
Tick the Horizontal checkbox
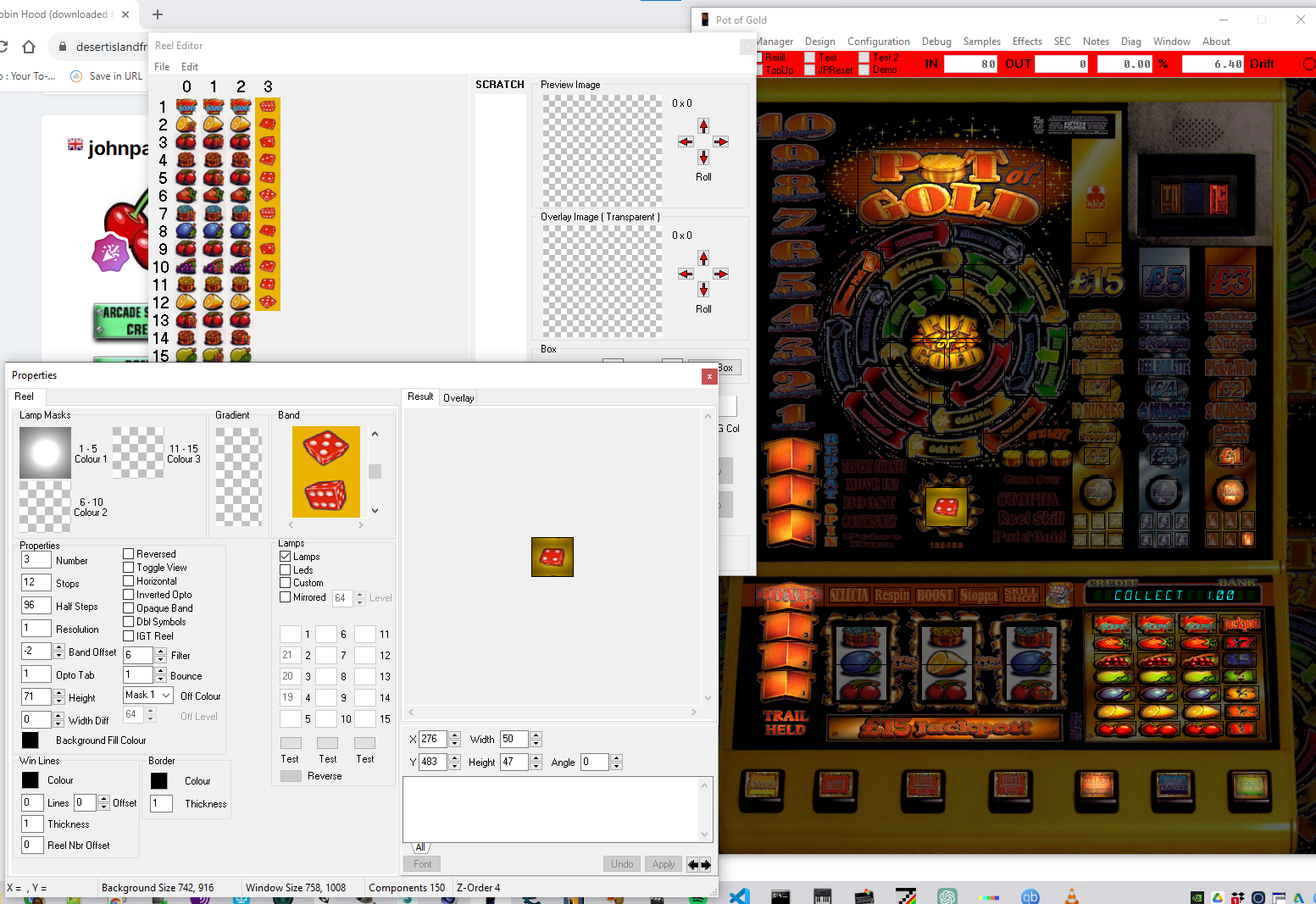(x=129, y=581)
